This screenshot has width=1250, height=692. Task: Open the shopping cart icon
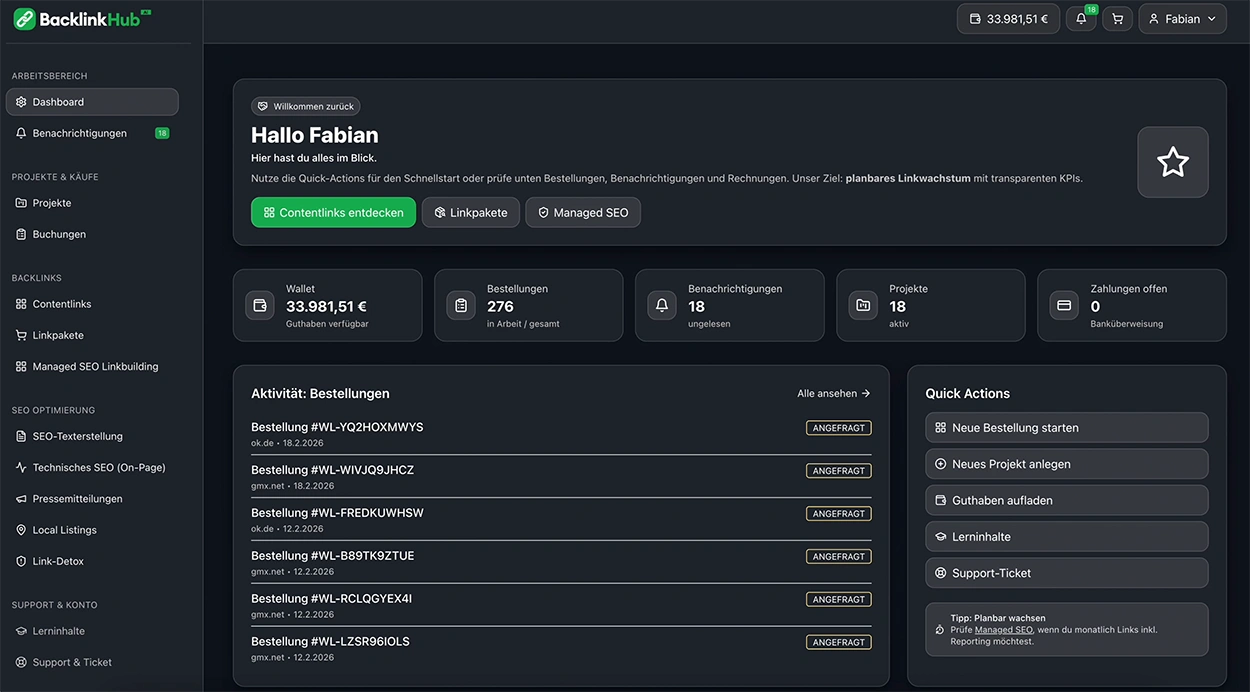click(x=1117, y=19)
